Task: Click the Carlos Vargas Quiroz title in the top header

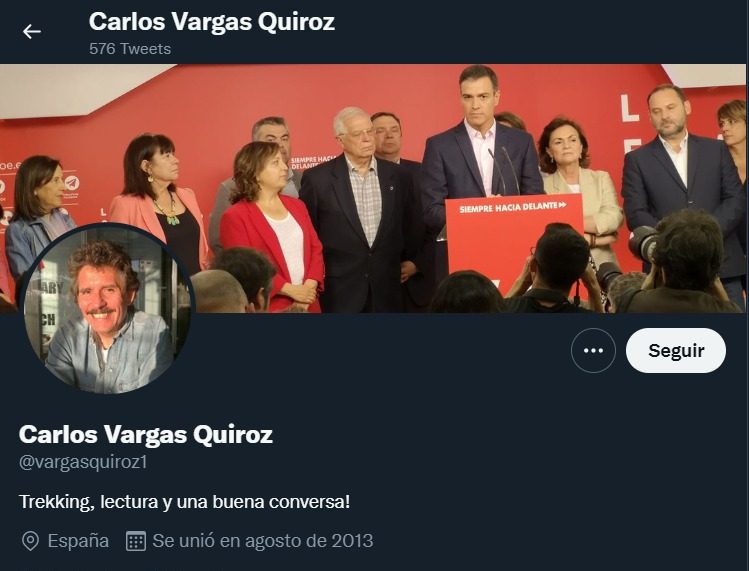Action: pos(212,22)
